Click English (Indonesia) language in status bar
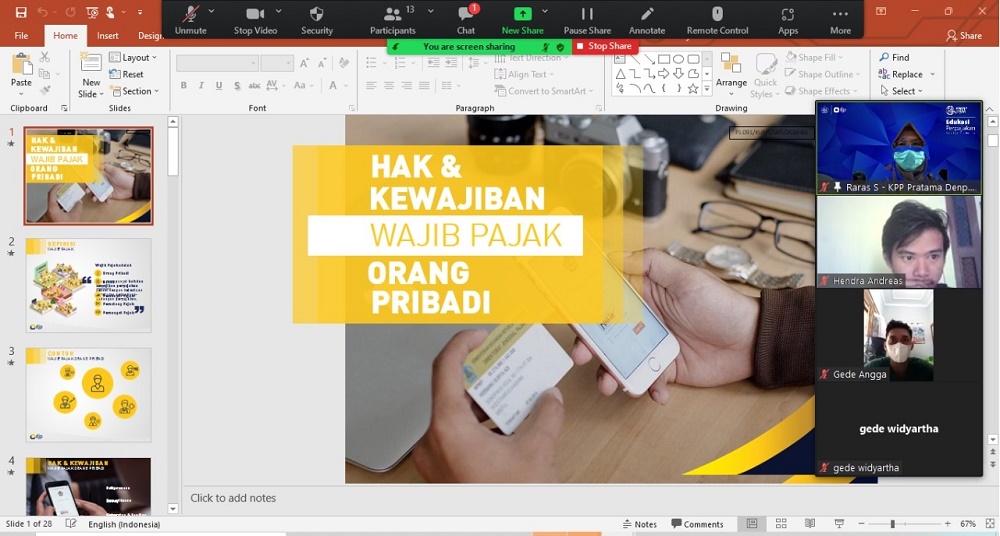 (x=124, y=524)
